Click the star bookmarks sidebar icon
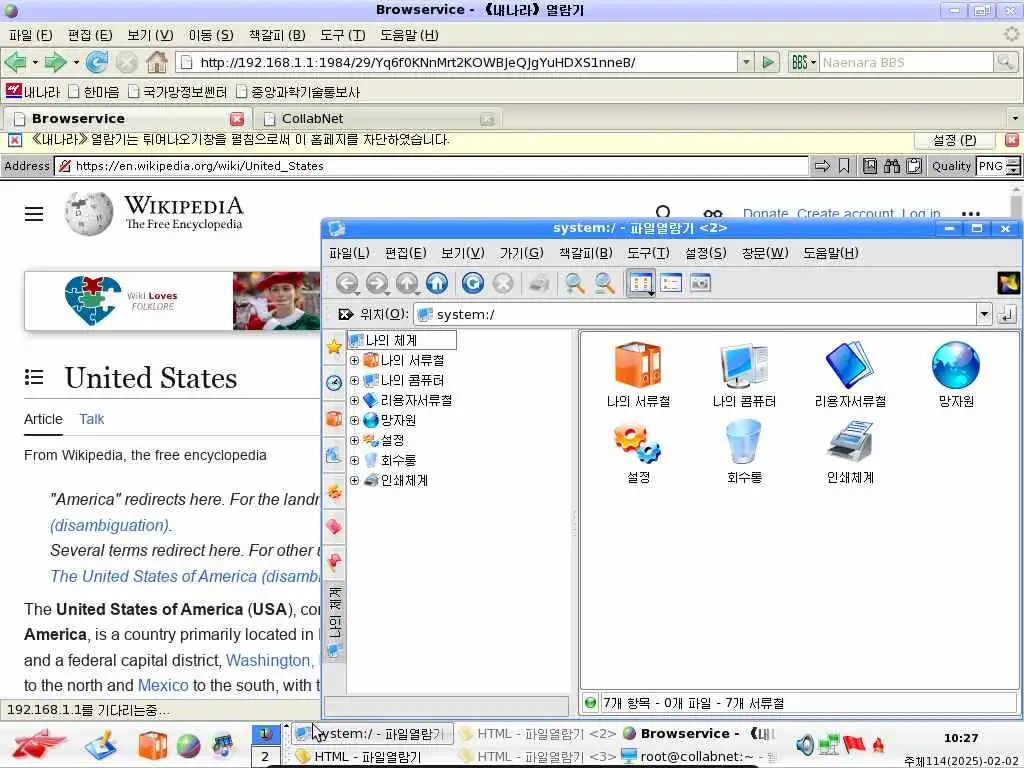Image resolution: width=1024 pixels, height=768 pixels. click(x=334, y=347)
